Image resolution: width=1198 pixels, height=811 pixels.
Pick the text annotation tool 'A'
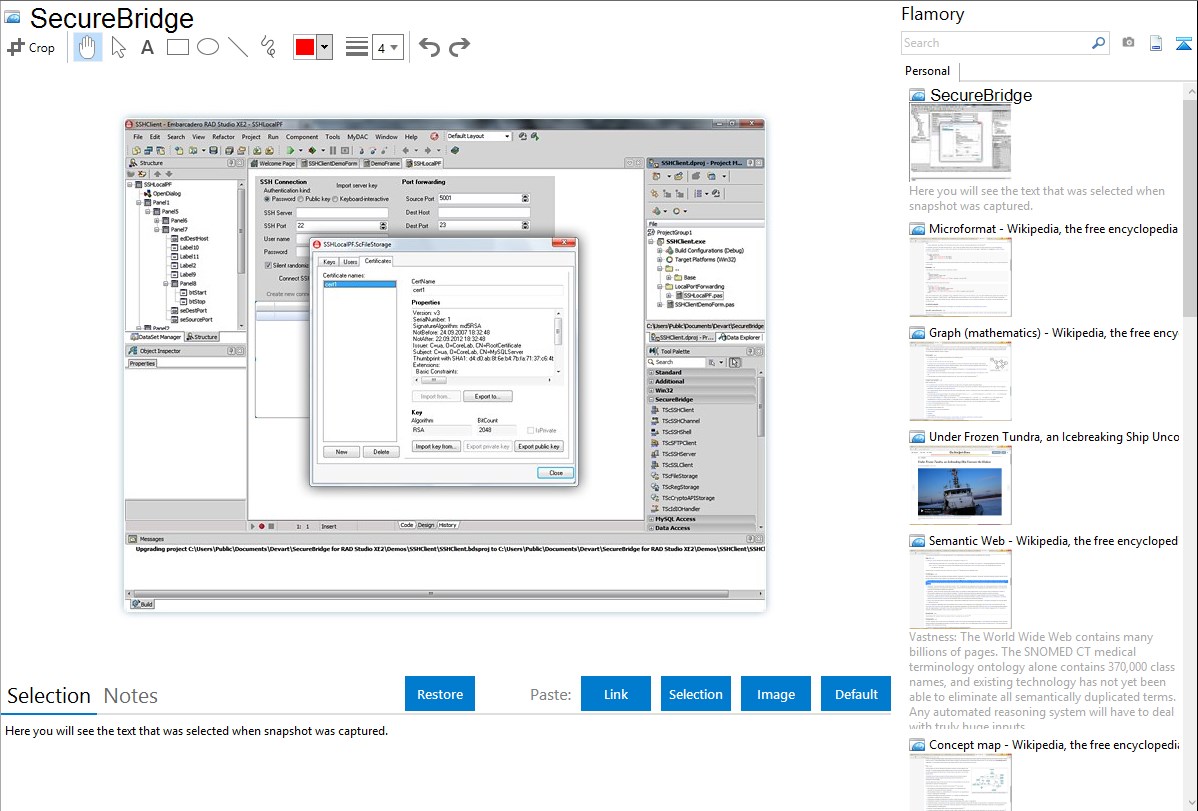tap(147, 47)
